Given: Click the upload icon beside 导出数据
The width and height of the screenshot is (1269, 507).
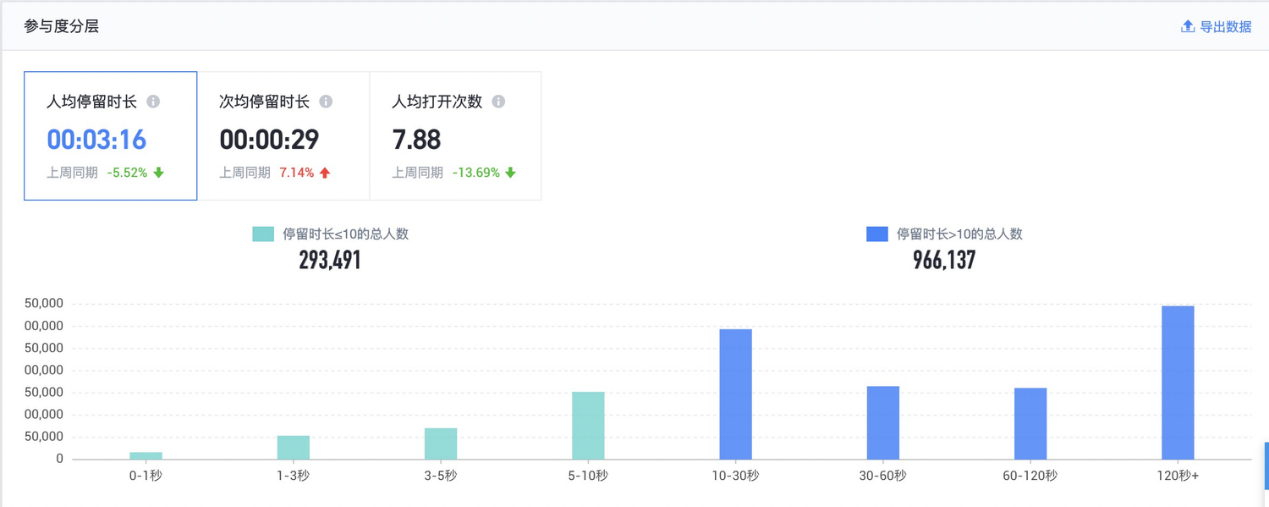Looking at the screenshot, I should point(1188,26).
